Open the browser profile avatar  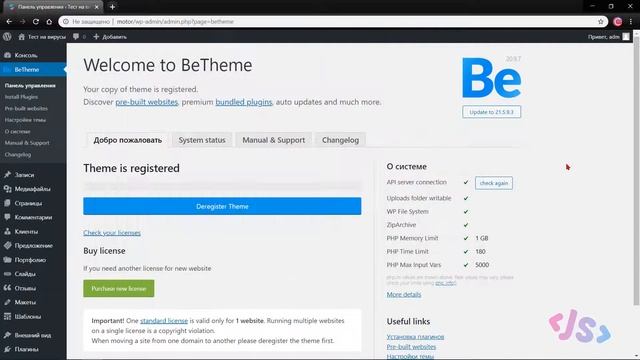(x=618, y=22)
